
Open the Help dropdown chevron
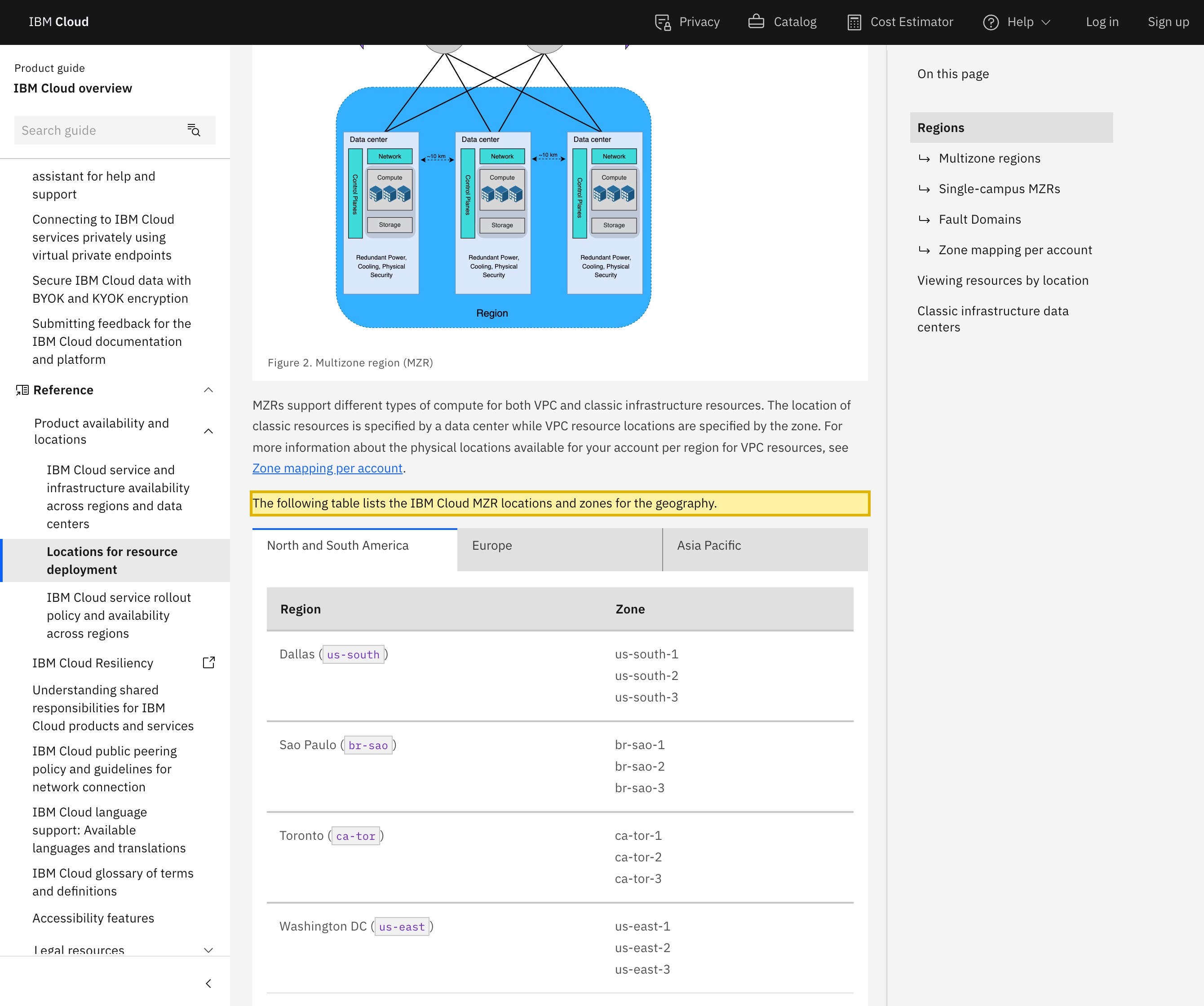[1046, 22]
